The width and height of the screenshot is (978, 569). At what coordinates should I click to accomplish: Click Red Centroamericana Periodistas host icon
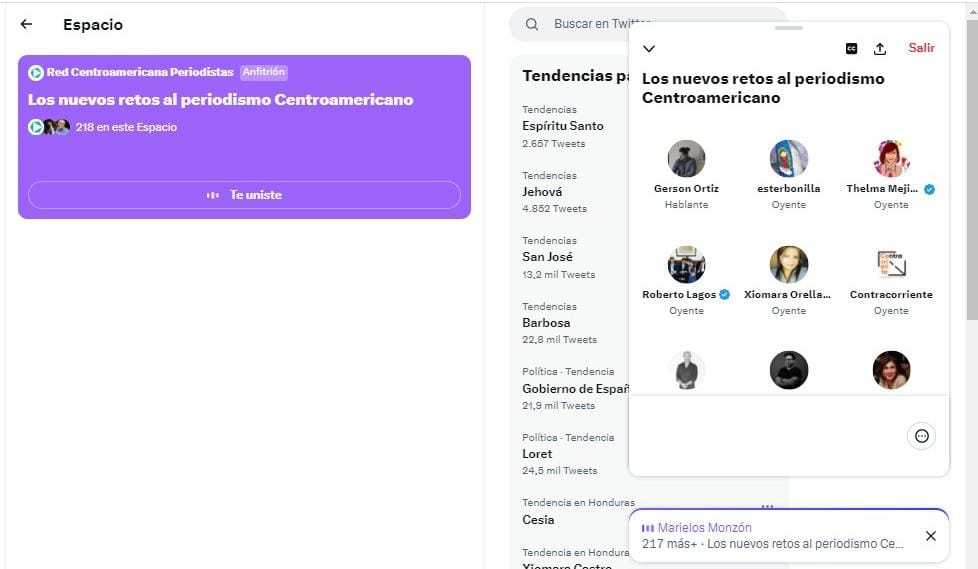tap(36, 72)
